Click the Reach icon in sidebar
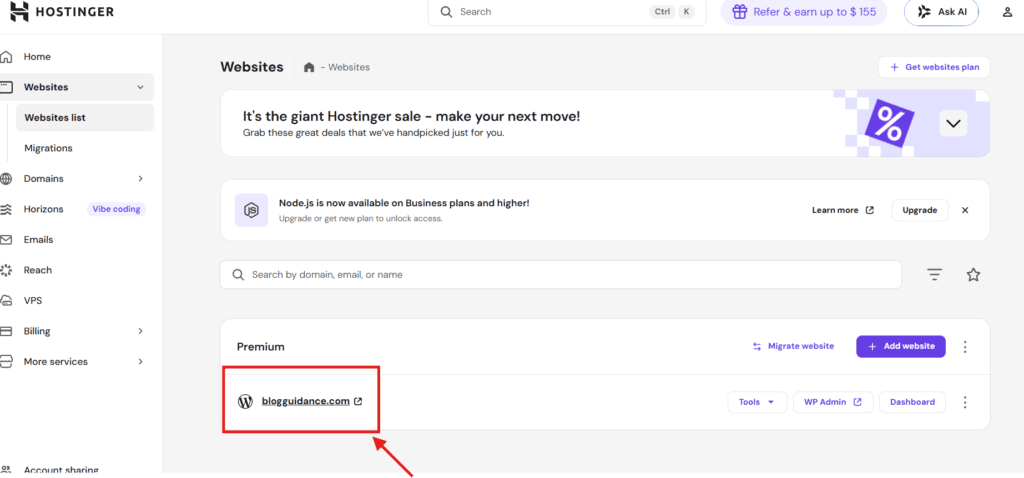1024x478 pixels. pos(6,270)
